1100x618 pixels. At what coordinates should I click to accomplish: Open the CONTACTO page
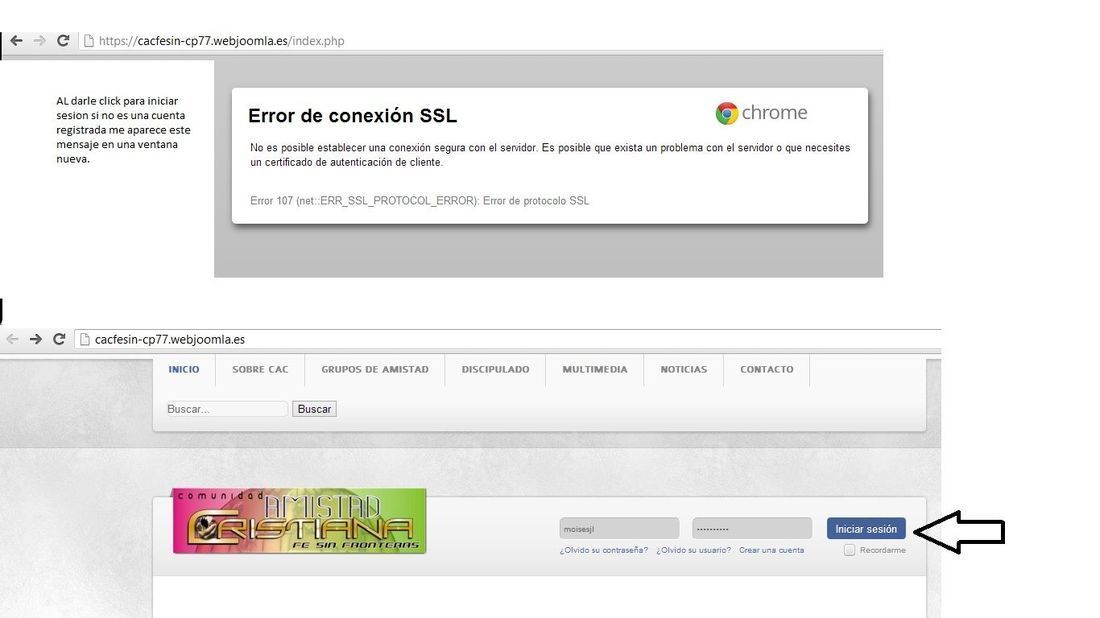pyautogui.click(x=767, y=369)
